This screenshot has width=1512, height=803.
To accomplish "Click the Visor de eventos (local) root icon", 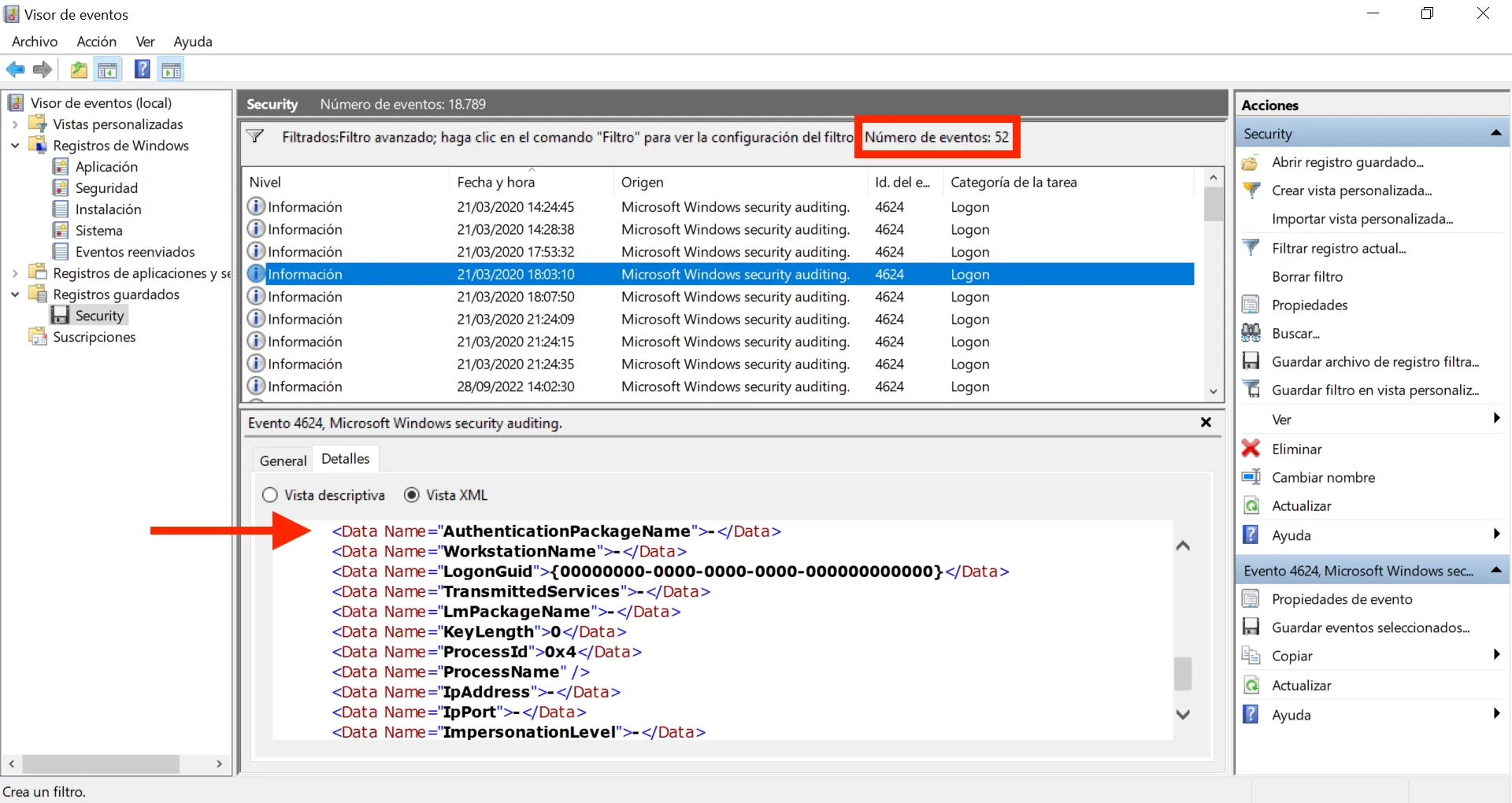I will coord(16,102).
